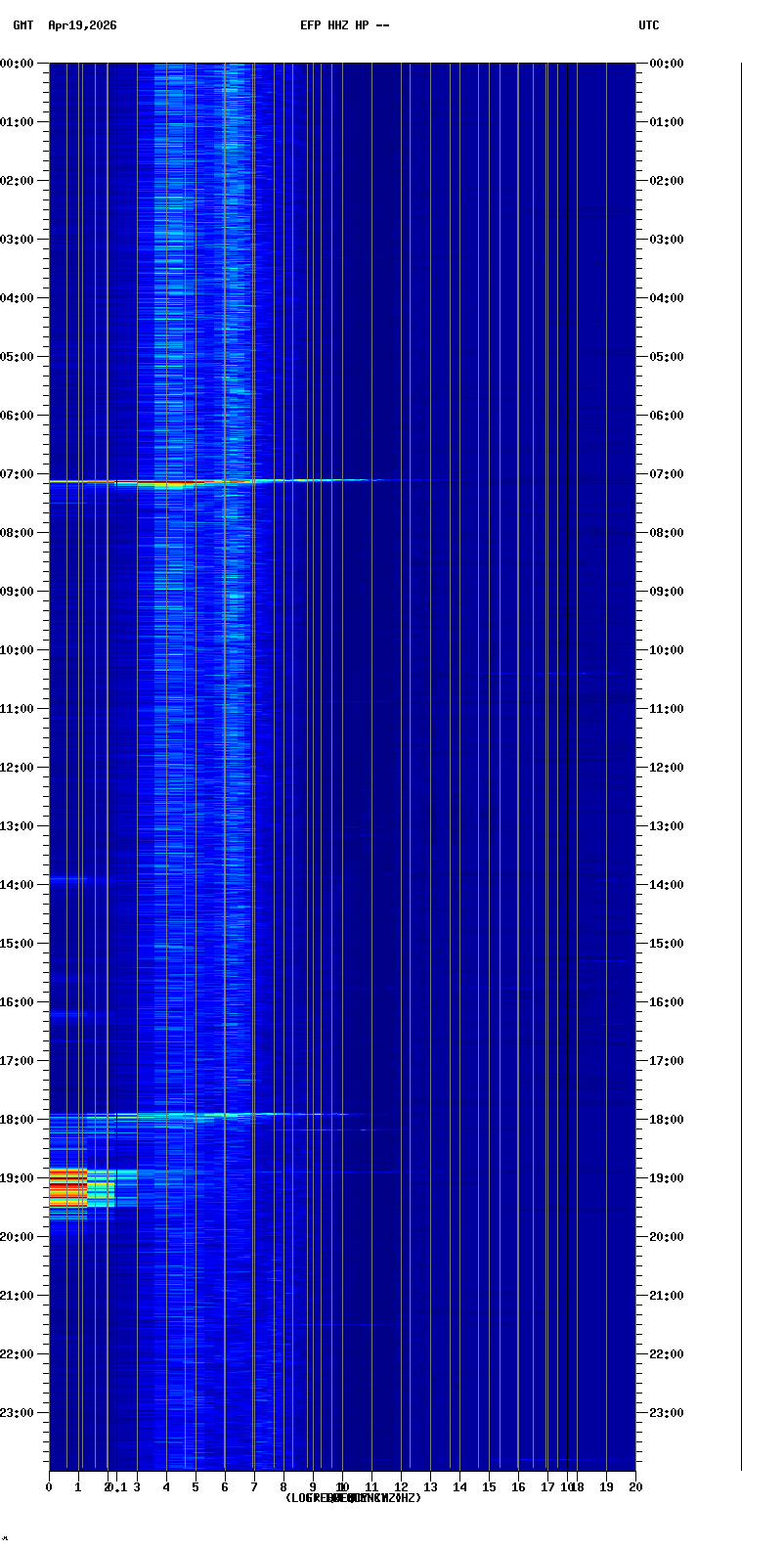Screen dimensions: 784x1549
Task: Click the GMT label in the header
Action: click(23, 25)
